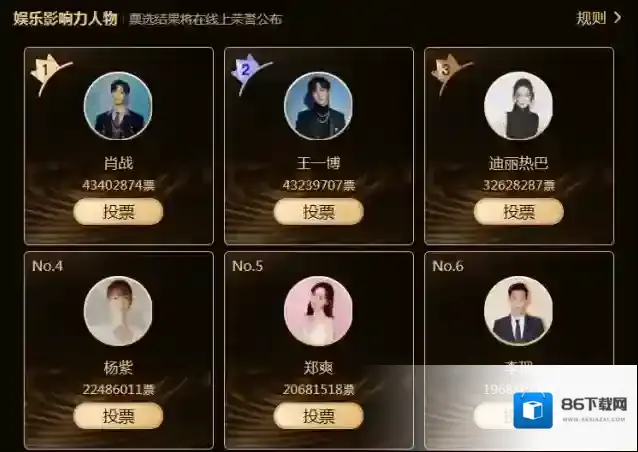Click the No.4 rank label
The image size is (638, 452).
pyautogui.click(x=48, y=266)
